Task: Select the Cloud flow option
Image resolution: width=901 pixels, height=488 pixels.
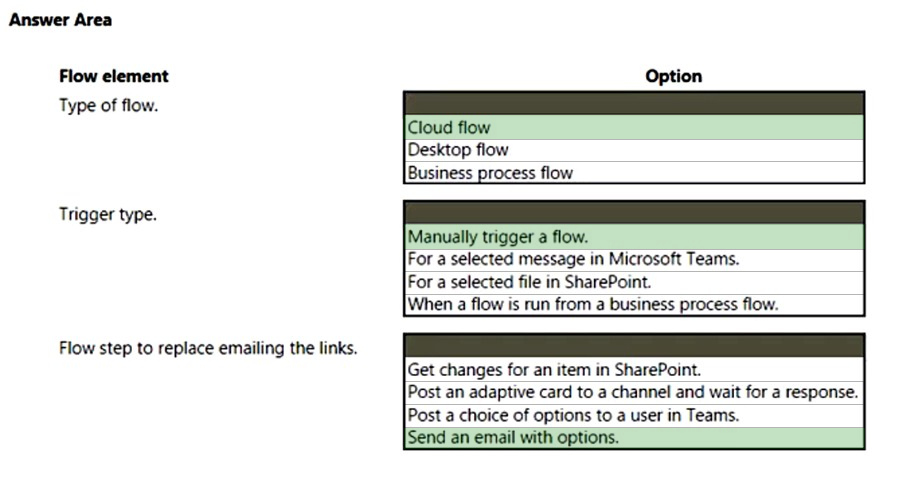Action: click(634, 127)
